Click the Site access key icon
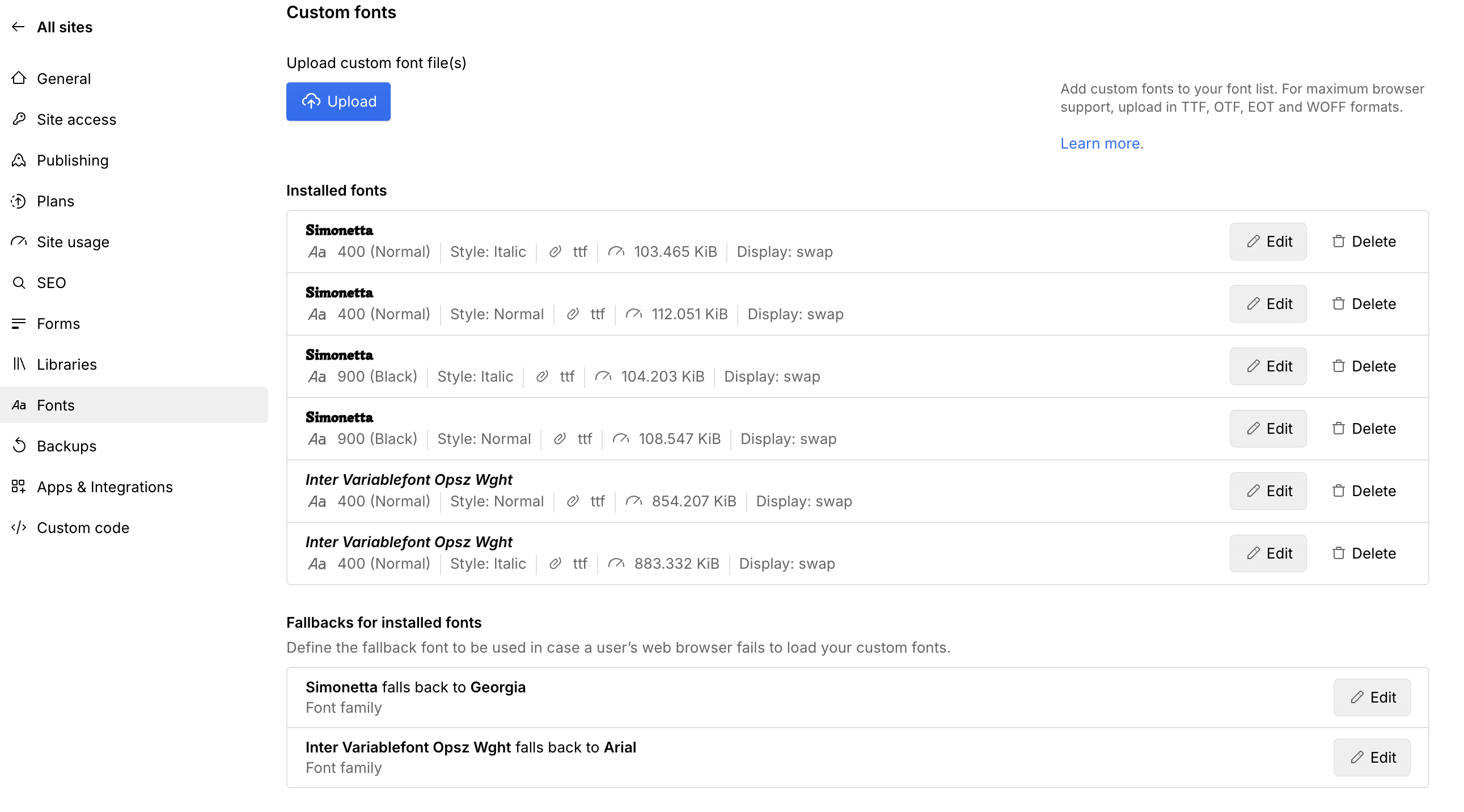This screenshot has width=1464, height=812. (x=19, y=119)
